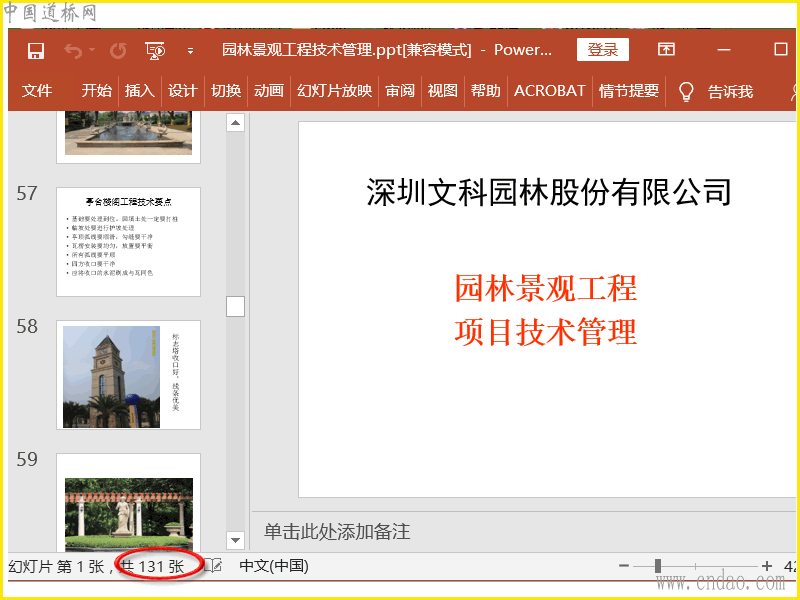Select the ACROBAT tab
The height and width of the screenshot is (600, 800).
[x=549, y=91]
